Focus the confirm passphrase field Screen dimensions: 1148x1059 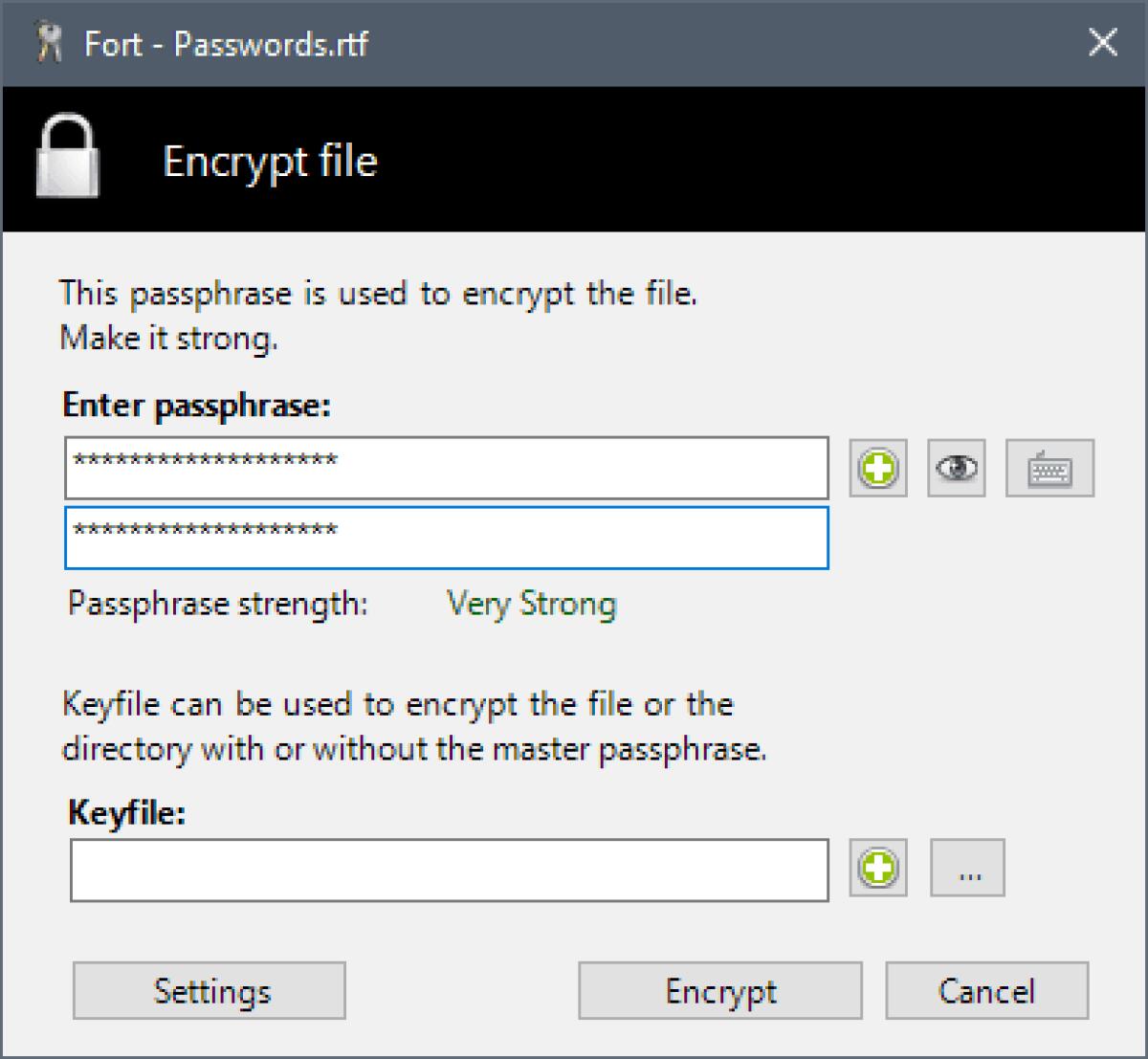coord(446,538)
